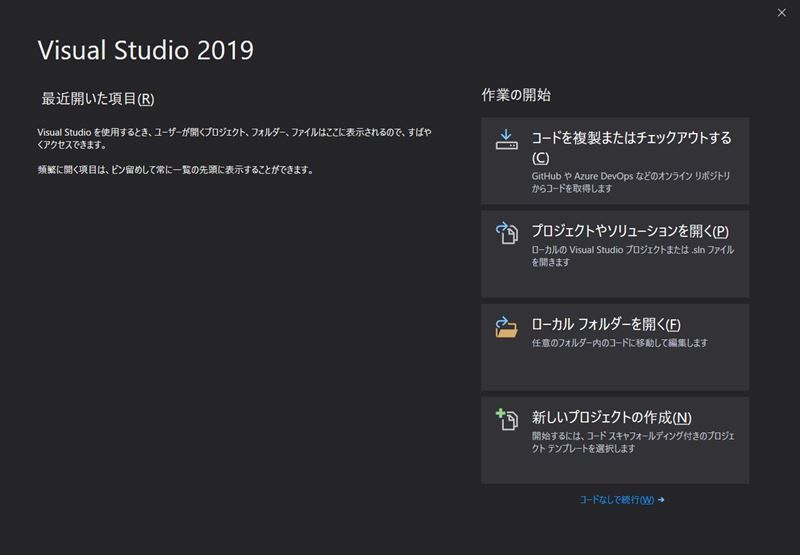The height and width of the screenshot is (555, 800).
Task: Click the 任意のフォルダー内のコードに移動して編集します description
Action: [619, 343]
